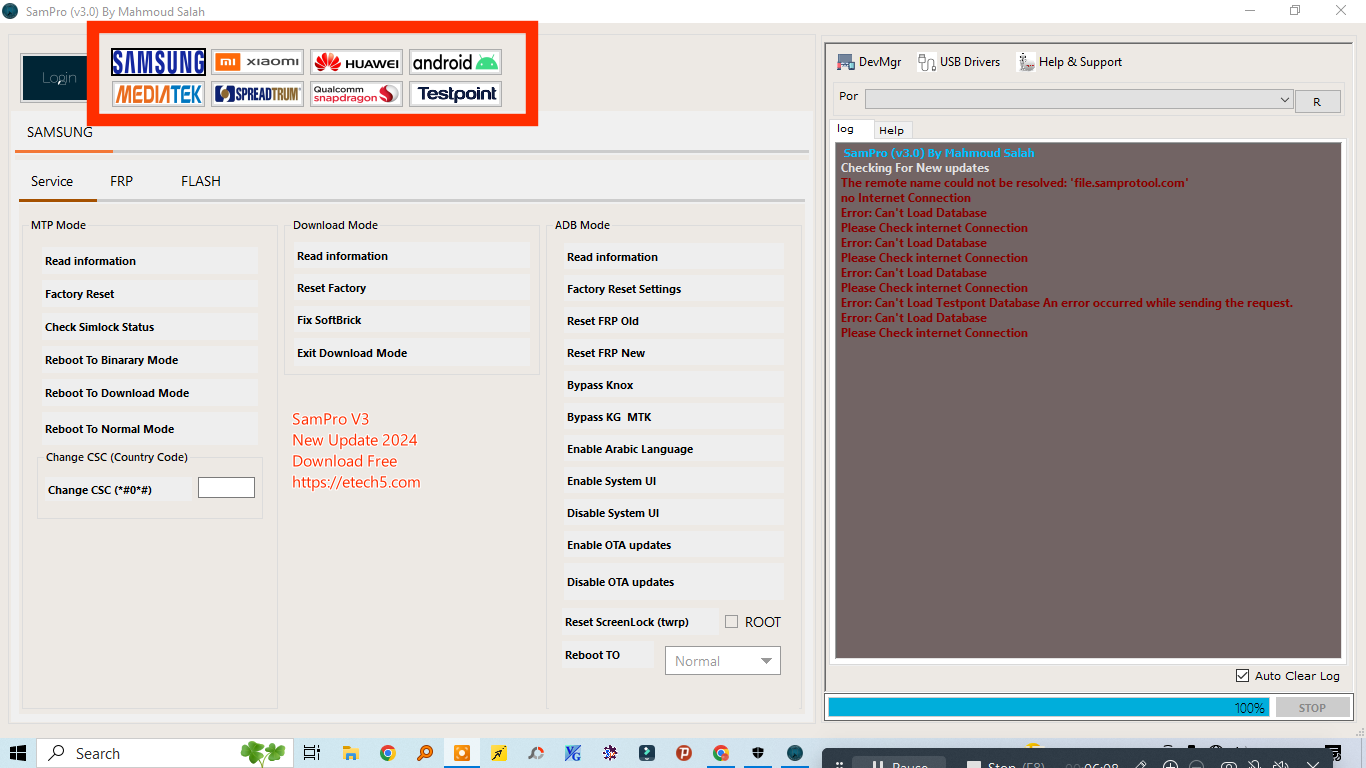The width and height of the screenshot is (1366, 768).
Task: Click the 'remote name could not be resolved' line
Action: (x=1015, y=183)
